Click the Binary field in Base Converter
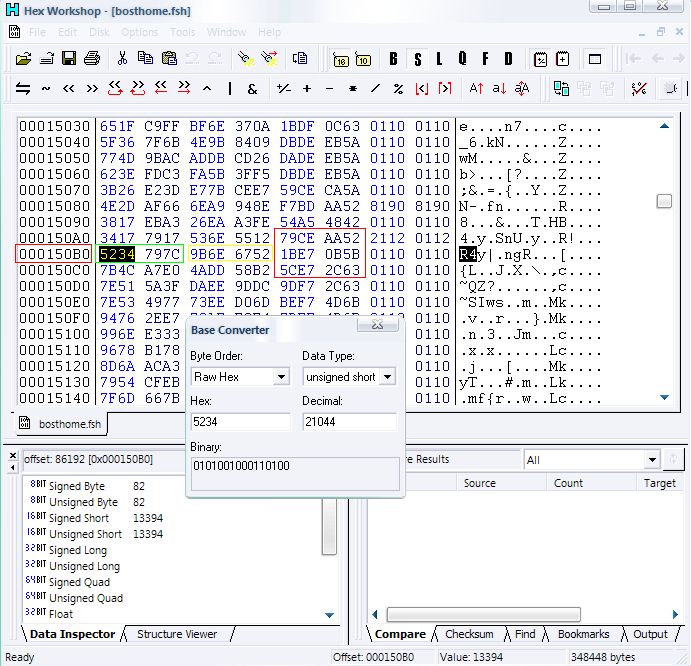Viewport: 691px width, 666px height. pos(295,473)
